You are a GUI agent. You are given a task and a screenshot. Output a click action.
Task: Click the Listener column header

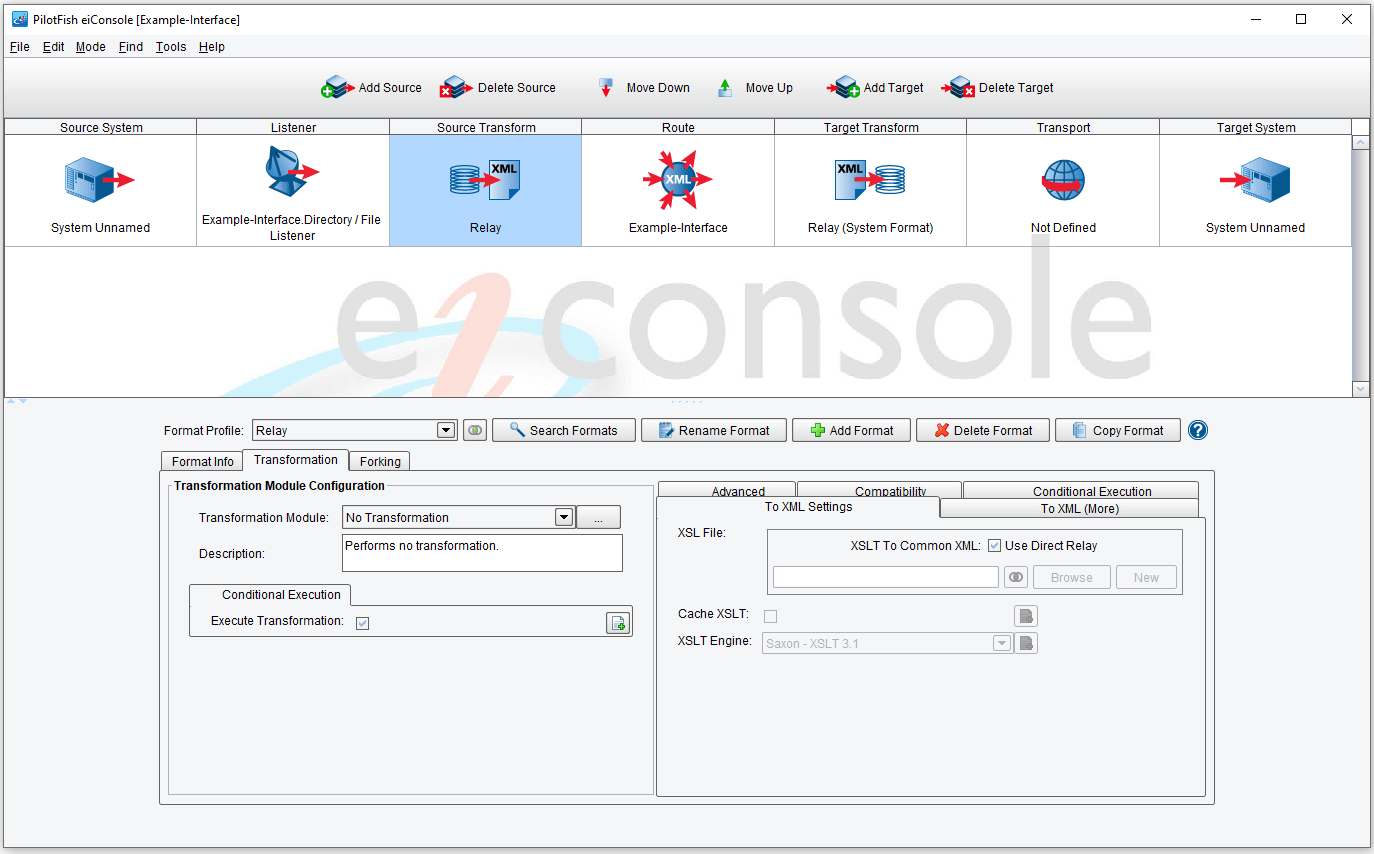click(293, 127)
